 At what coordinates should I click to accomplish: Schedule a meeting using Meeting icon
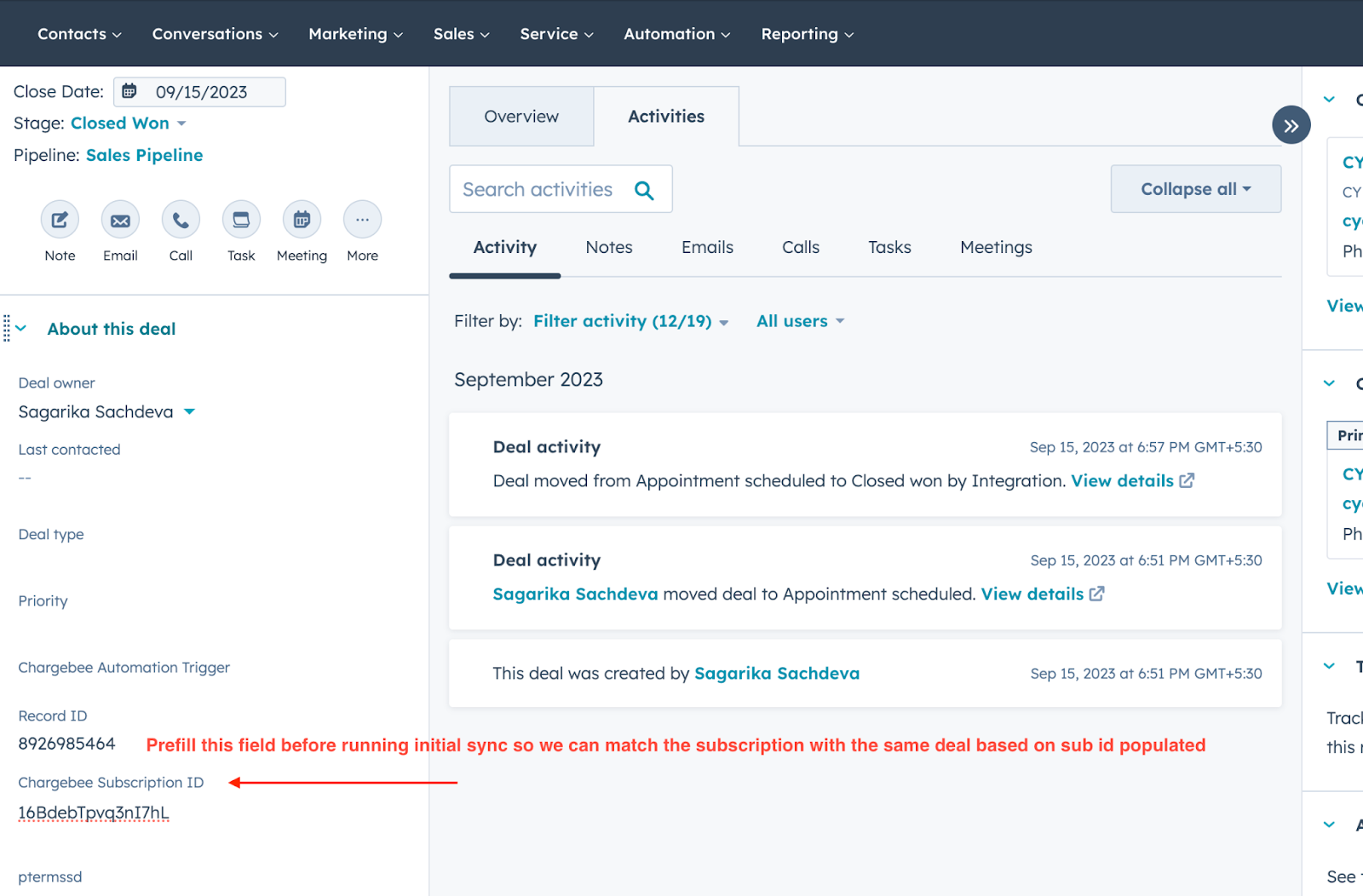pyautogui.click(x=302, y=220)
